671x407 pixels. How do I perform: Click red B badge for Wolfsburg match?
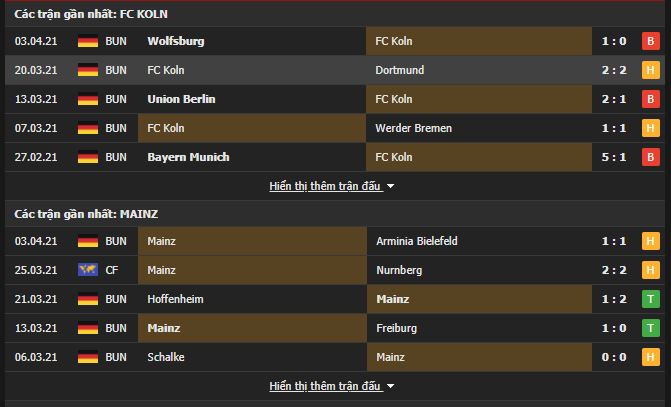pyautogui.click(x=650, y=41)
